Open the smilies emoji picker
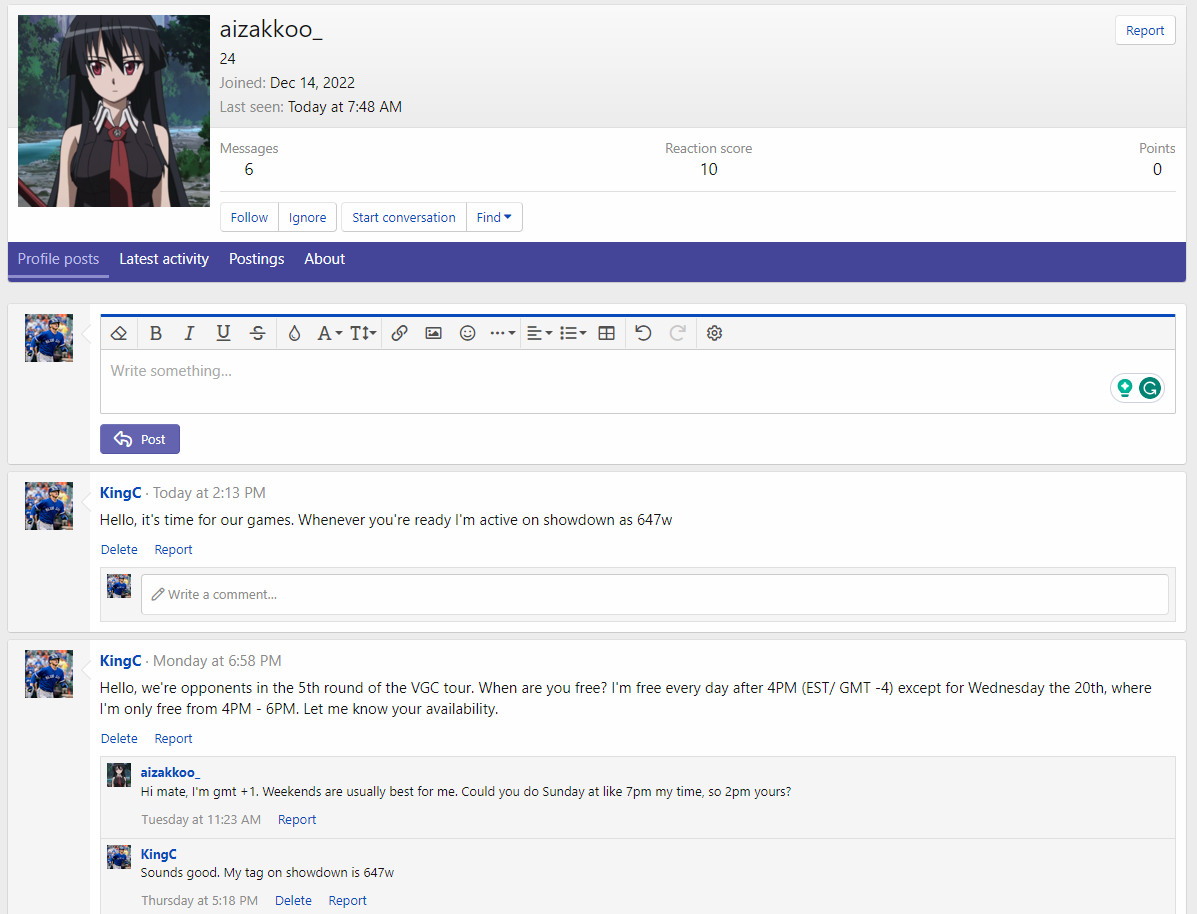The height and width of the screenshot is (914, 1197). (467, 333)
